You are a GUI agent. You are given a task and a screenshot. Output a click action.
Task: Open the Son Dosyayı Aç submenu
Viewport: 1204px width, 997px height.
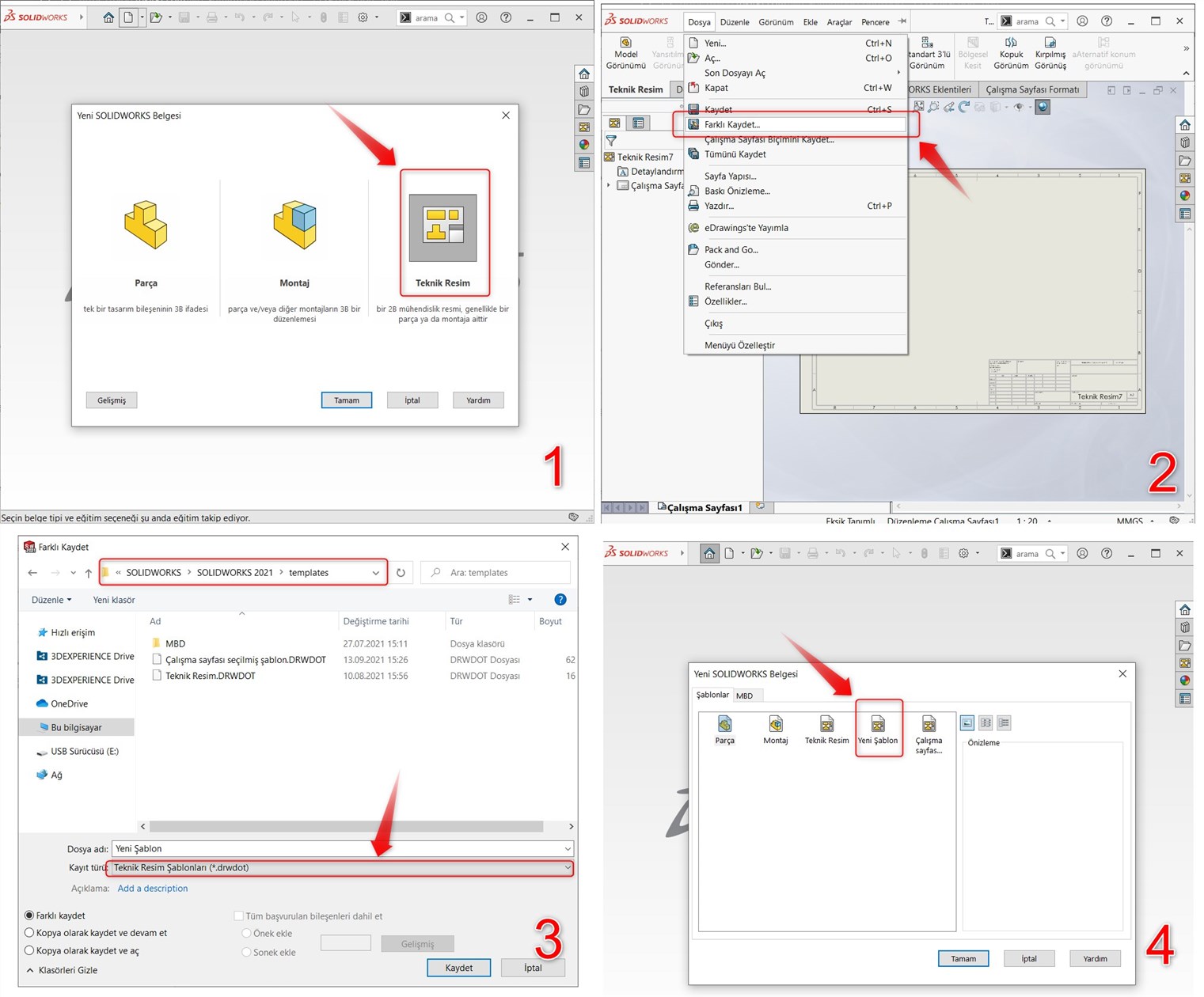click(796, 73)
